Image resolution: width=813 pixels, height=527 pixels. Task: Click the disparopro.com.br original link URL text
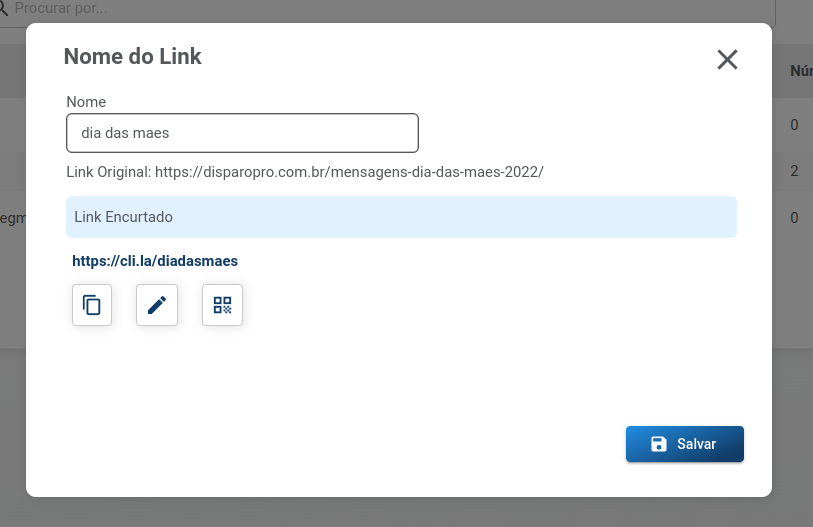point(349,172)
